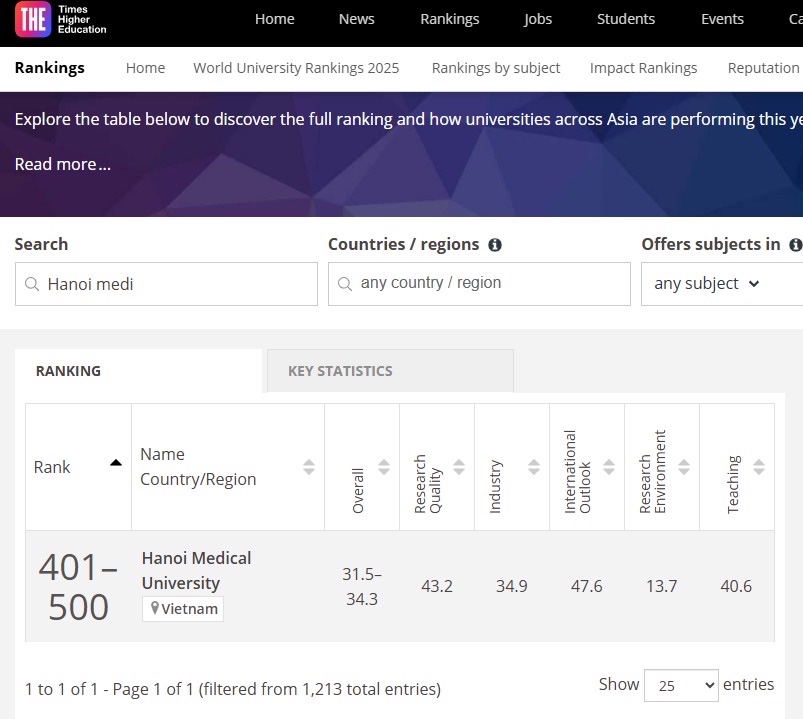The image size is (803, 719).
Task: Sort by the Industry column arrows
Action: tap(534, 467)
